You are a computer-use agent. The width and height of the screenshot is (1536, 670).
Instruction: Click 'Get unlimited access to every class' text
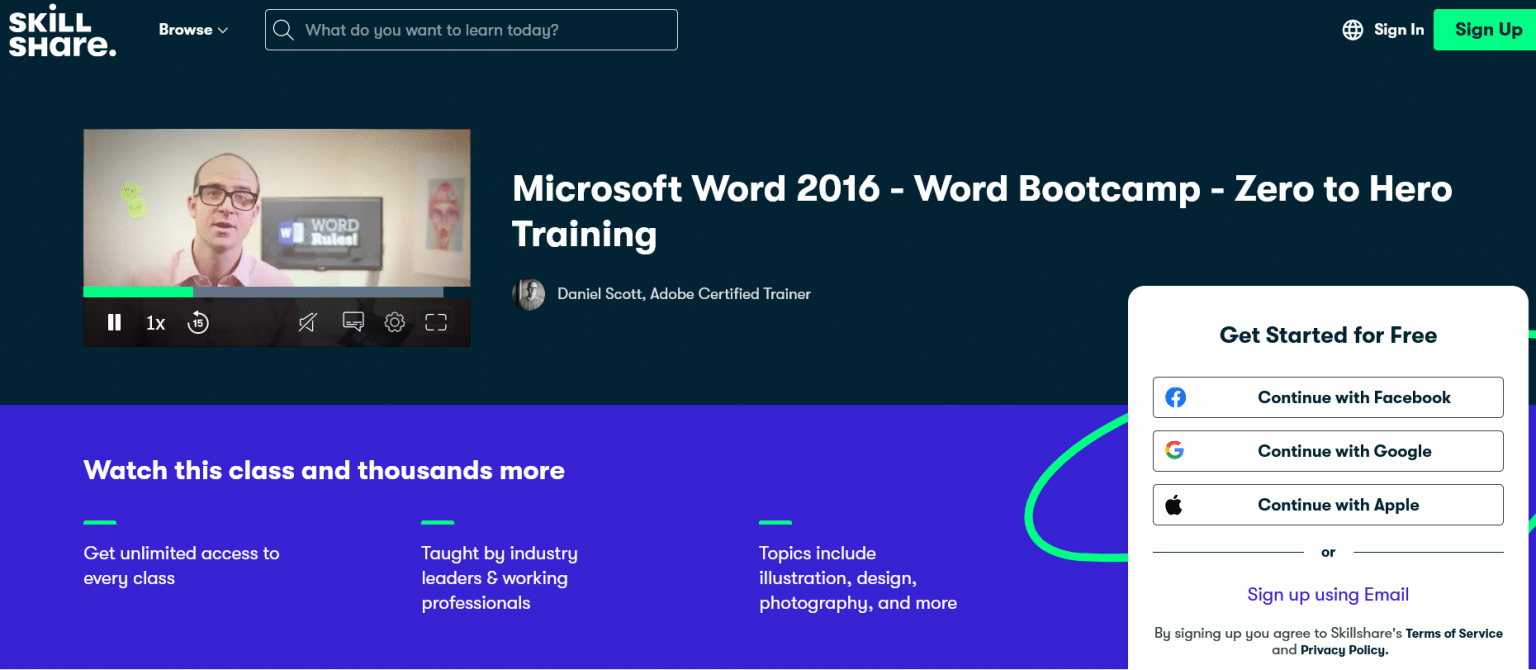click(182, 566)
